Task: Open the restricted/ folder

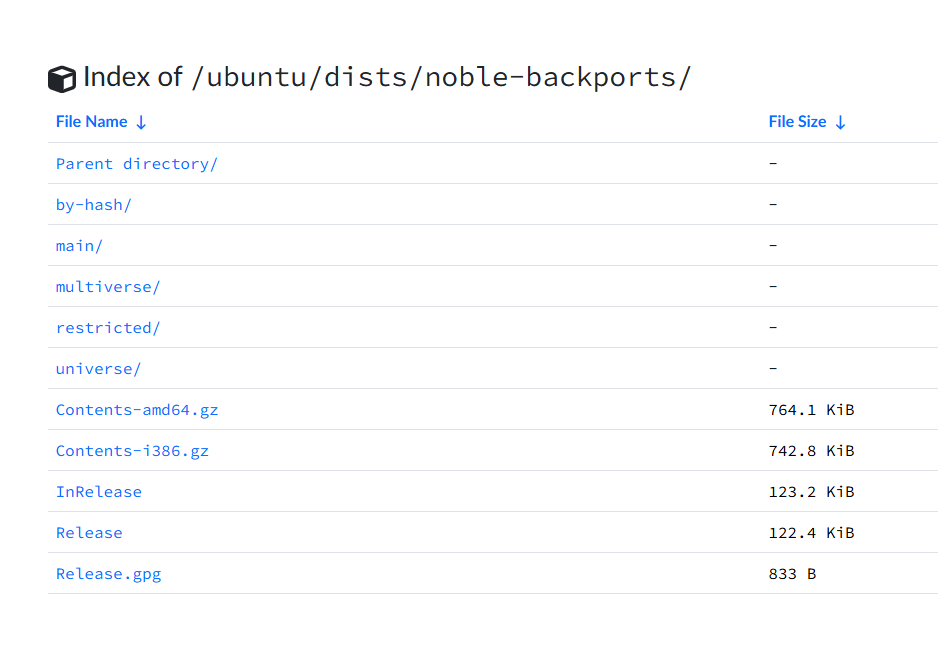Action: pyautogui.click(x=108, y=328)
